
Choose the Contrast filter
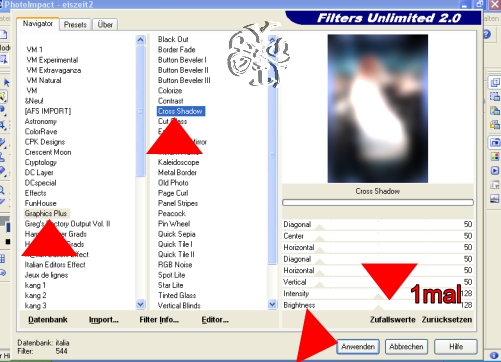click(x=170, y=101)
